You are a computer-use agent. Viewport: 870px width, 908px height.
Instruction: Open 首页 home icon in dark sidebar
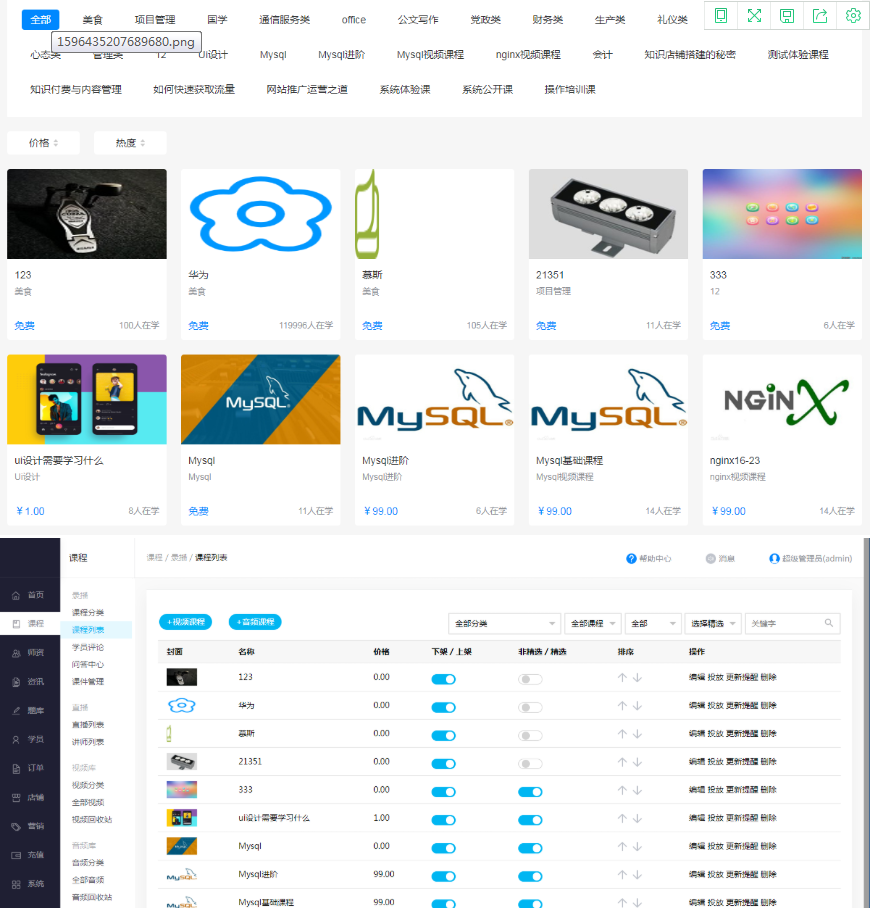16,595
